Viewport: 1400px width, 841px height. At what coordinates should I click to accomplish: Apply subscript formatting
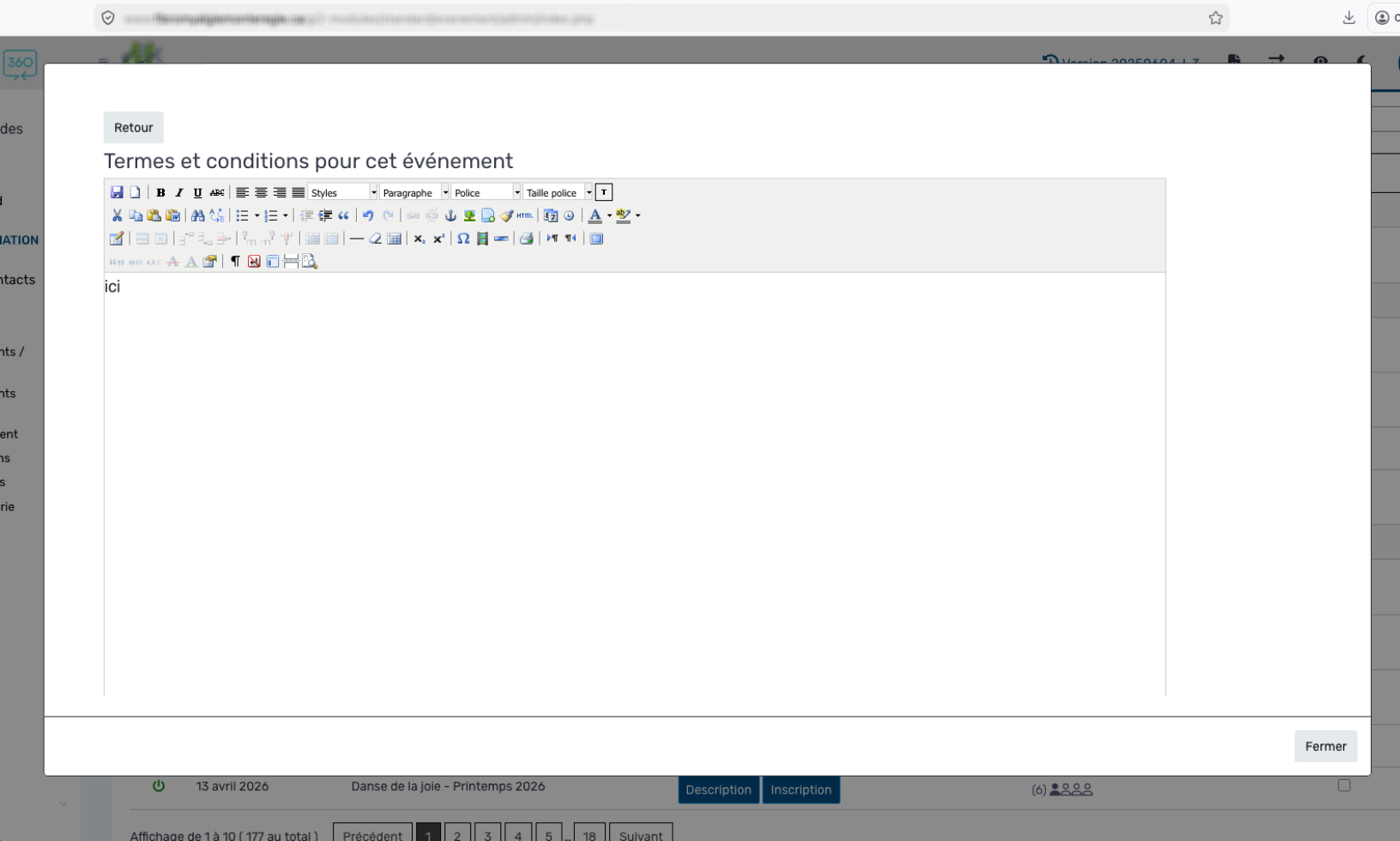pos(419,239)
